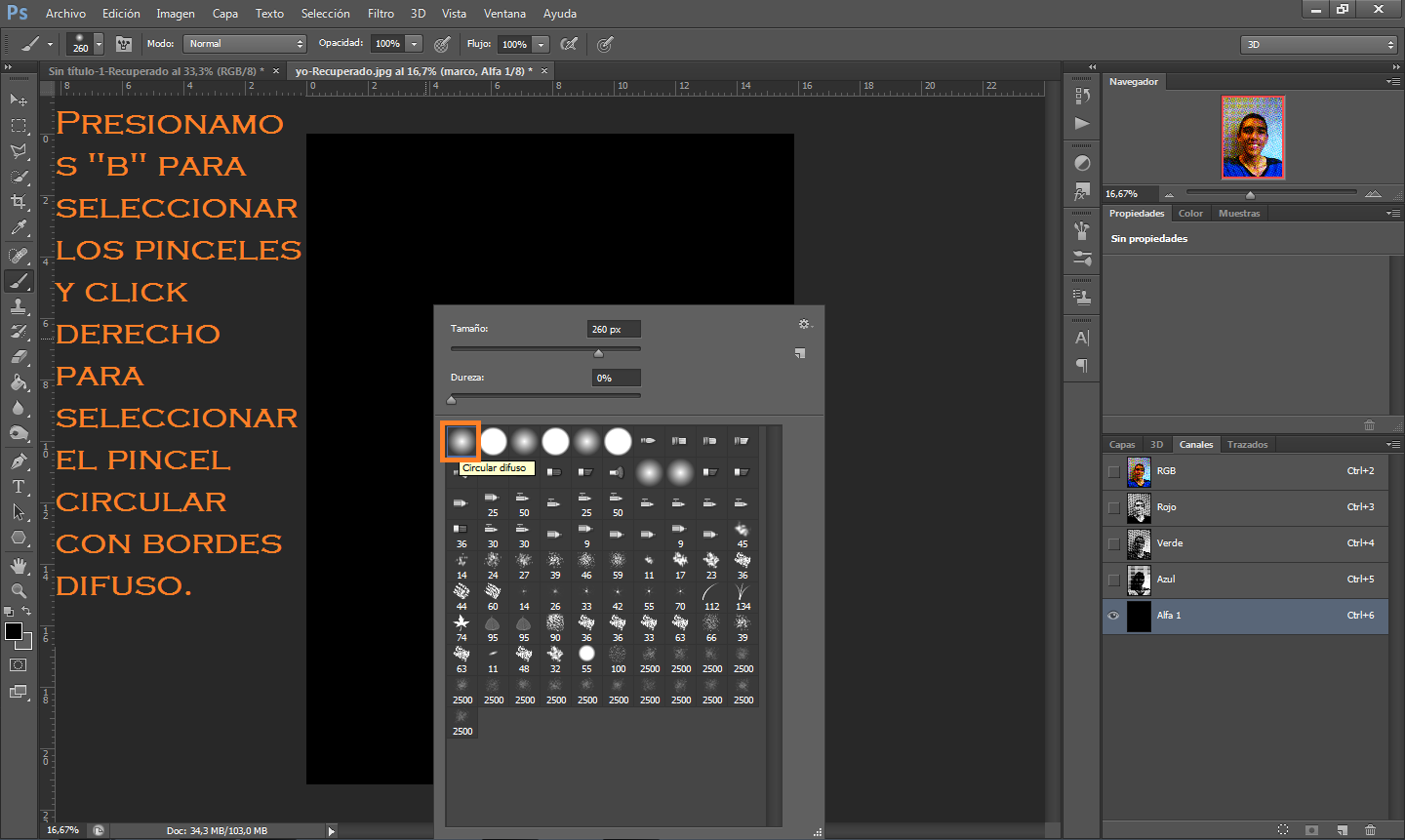Select the Horizontal Type tool
This screenshot has height=840, width=1405.
tap(19, 487)
